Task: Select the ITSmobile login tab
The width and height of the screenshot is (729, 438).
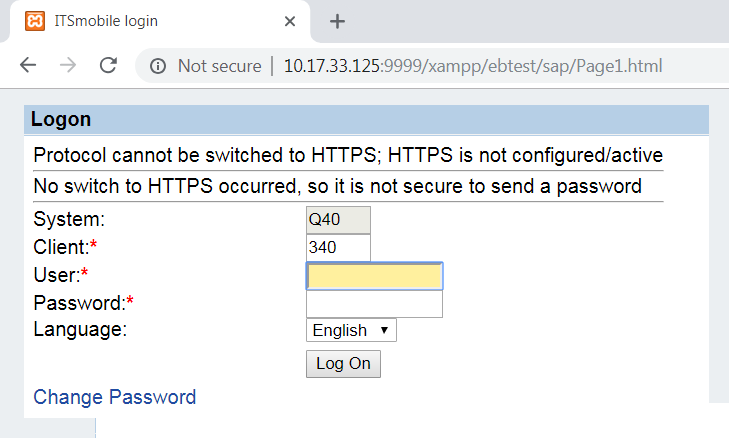Action: 150,21
